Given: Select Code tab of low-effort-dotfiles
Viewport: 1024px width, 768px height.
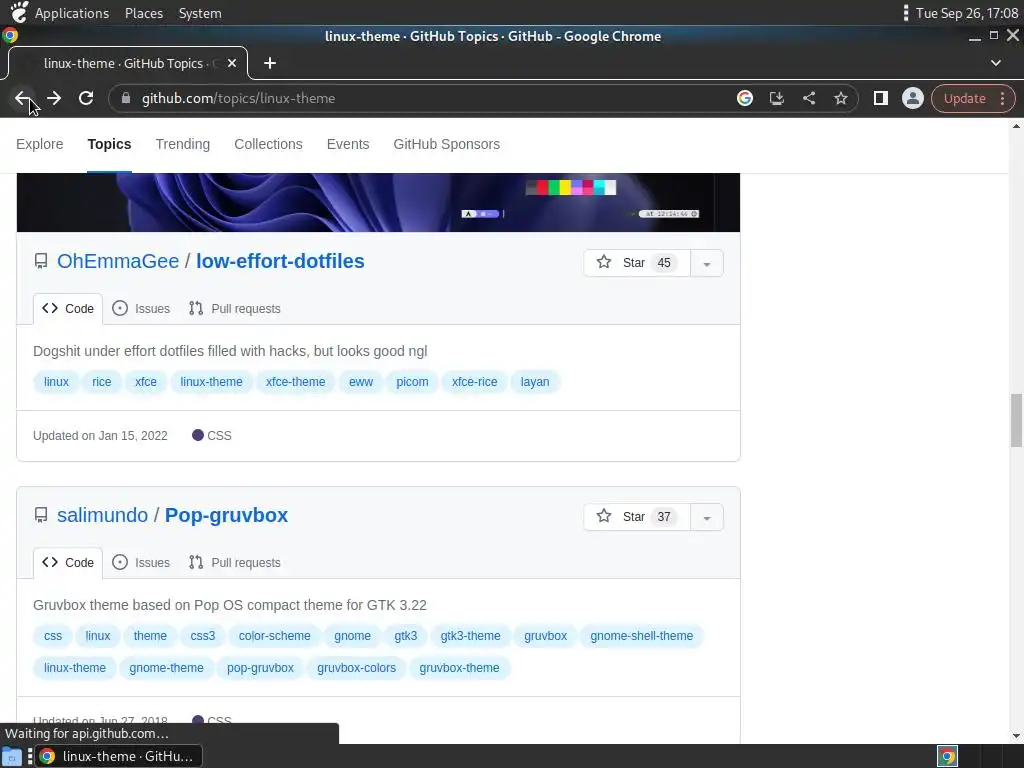Looking at the screenshot, I should point(68,309).
